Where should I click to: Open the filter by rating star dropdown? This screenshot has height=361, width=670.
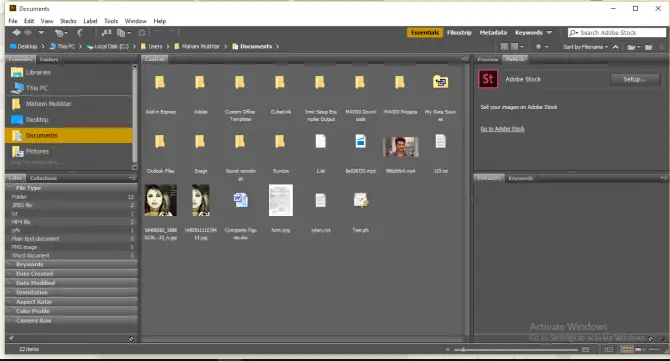(541, 47)
